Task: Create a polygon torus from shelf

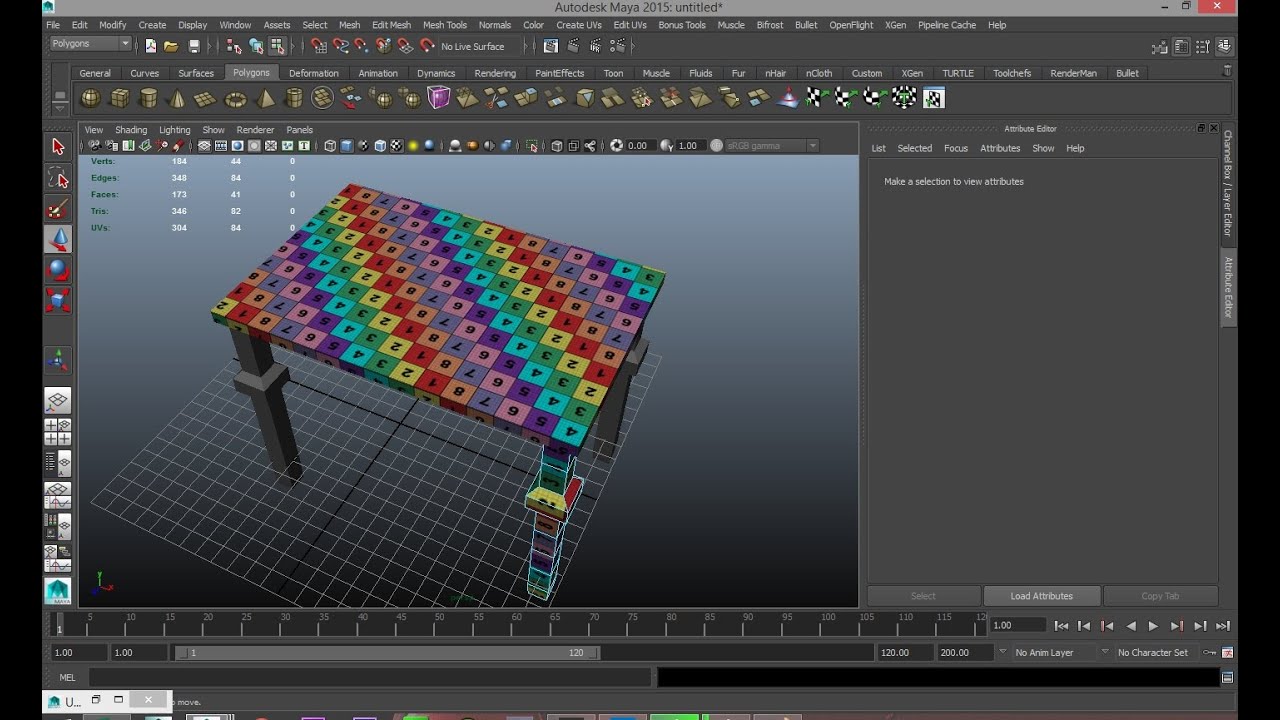Action: [235, 98]
